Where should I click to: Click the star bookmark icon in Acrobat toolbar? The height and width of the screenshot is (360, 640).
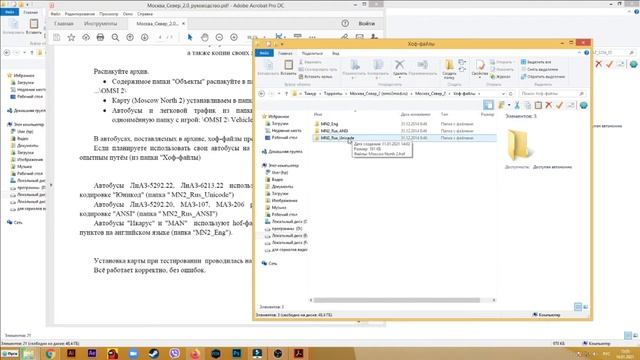tap(71, 38)
